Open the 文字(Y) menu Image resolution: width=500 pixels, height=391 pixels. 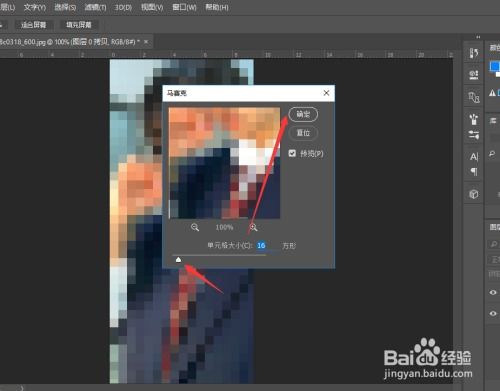[x=35, y=7]
